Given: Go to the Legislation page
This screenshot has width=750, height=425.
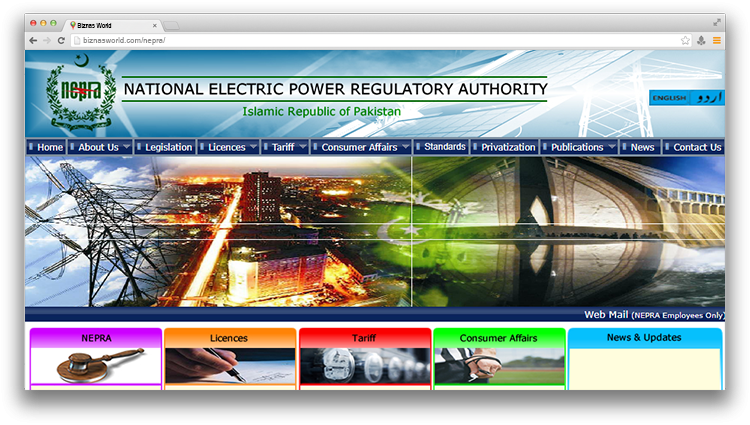Looking at the screenshot, I should pos(165,147).
